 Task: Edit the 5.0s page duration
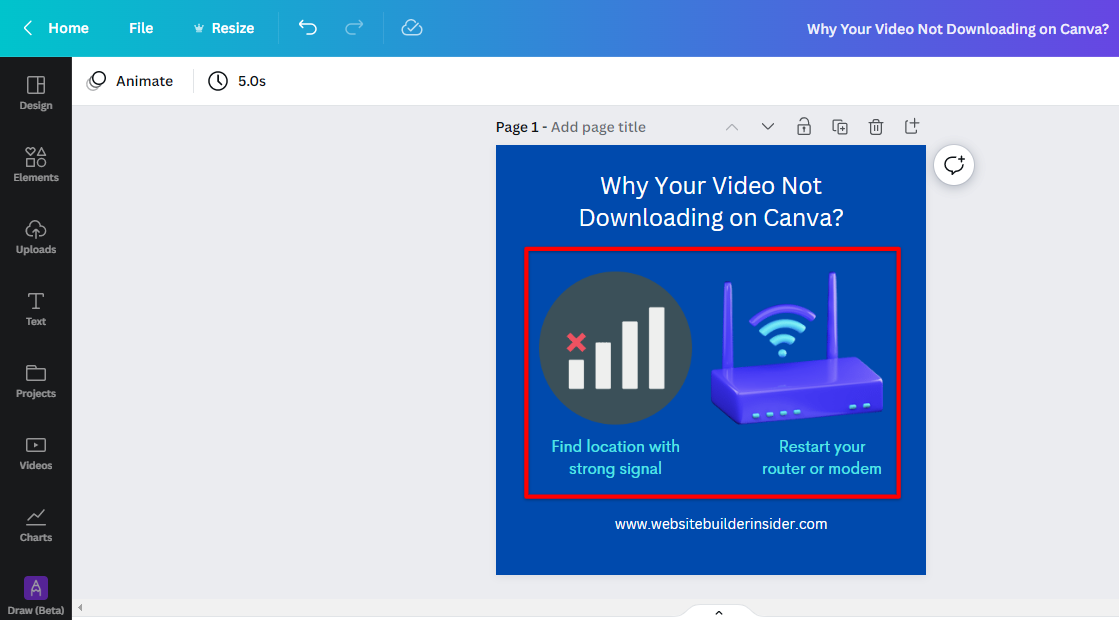coord(238,81)
